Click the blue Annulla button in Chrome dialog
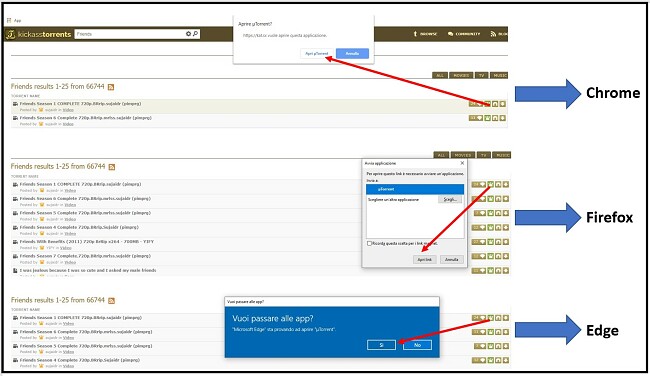The width and height of the screenshot is (650, 376). 352,53
